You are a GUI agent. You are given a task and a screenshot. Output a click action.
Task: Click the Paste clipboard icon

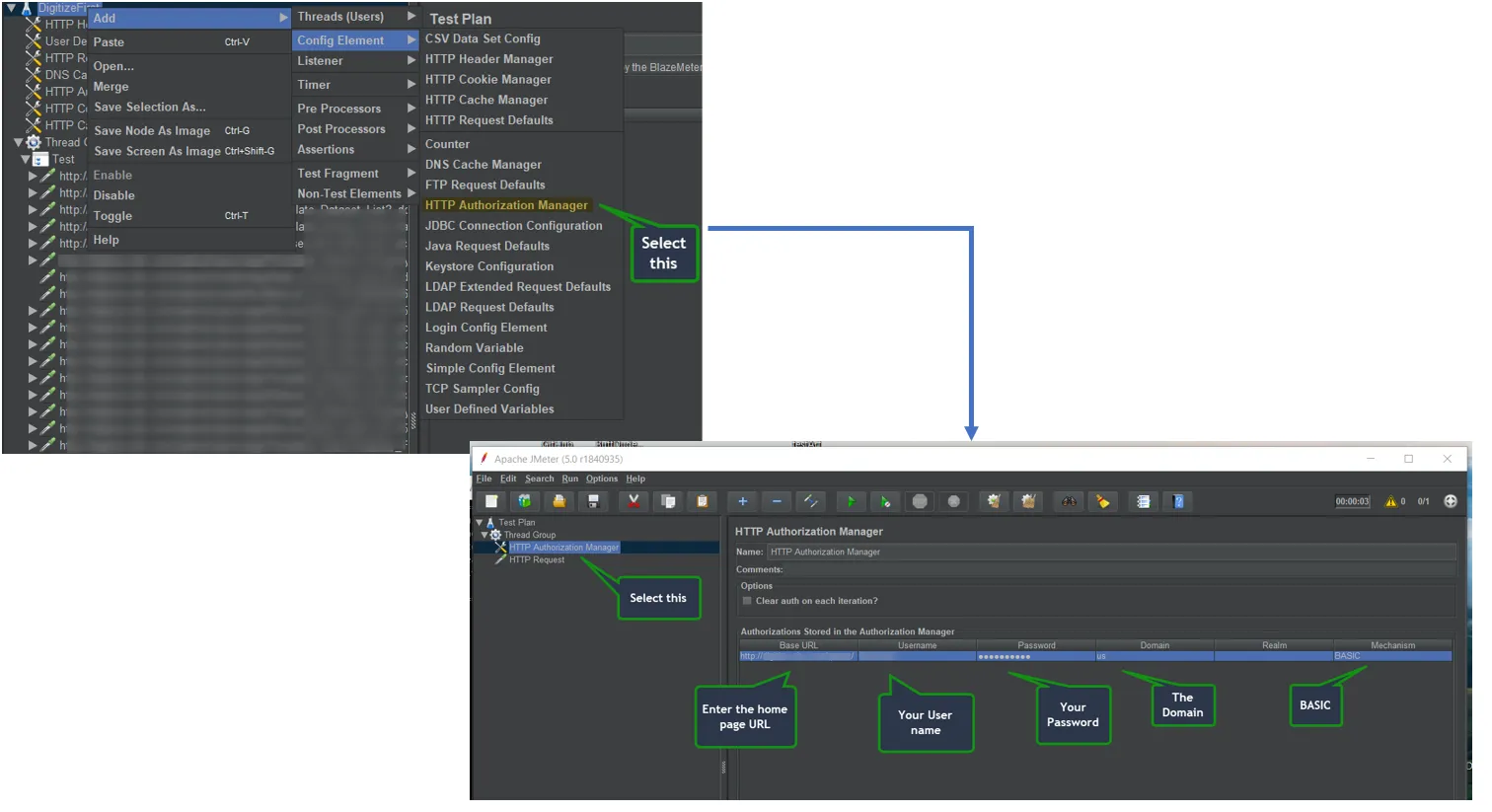[x=702, y=501]
